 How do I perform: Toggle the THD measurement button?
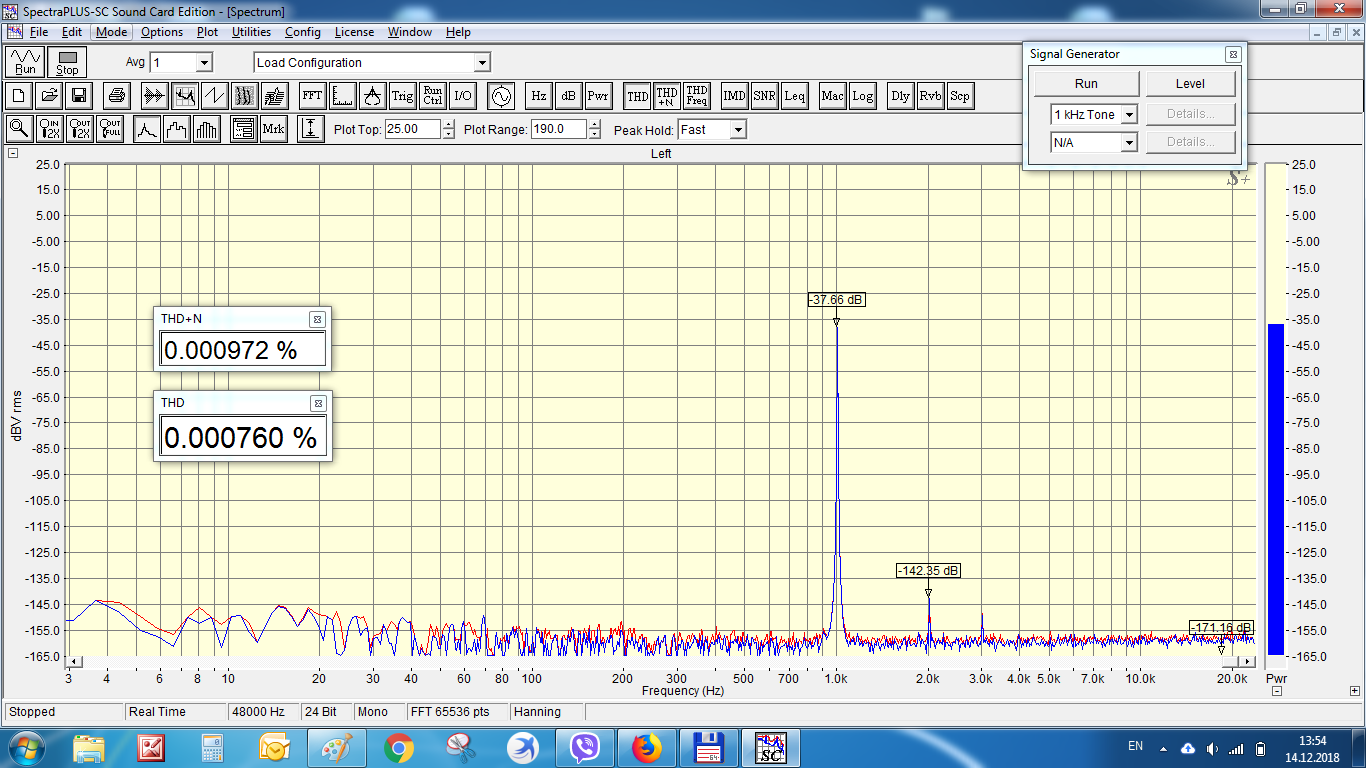pyautogui.click(x=637, y=96)
